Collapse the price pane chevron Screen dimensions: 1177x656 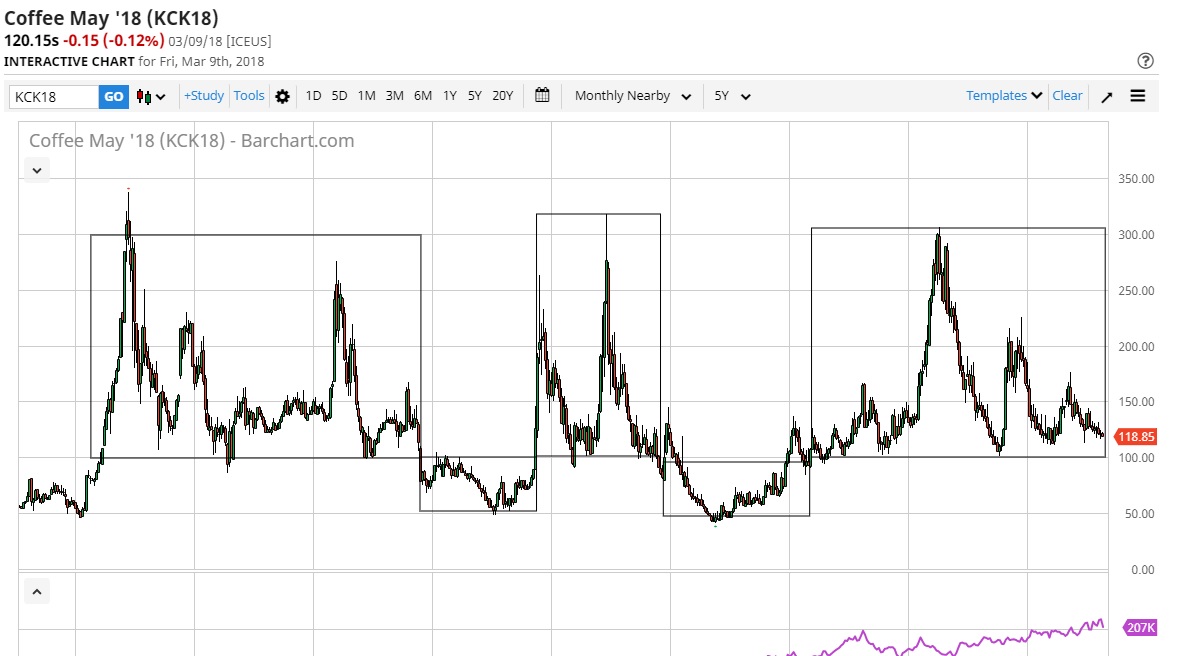click(37, 170)
